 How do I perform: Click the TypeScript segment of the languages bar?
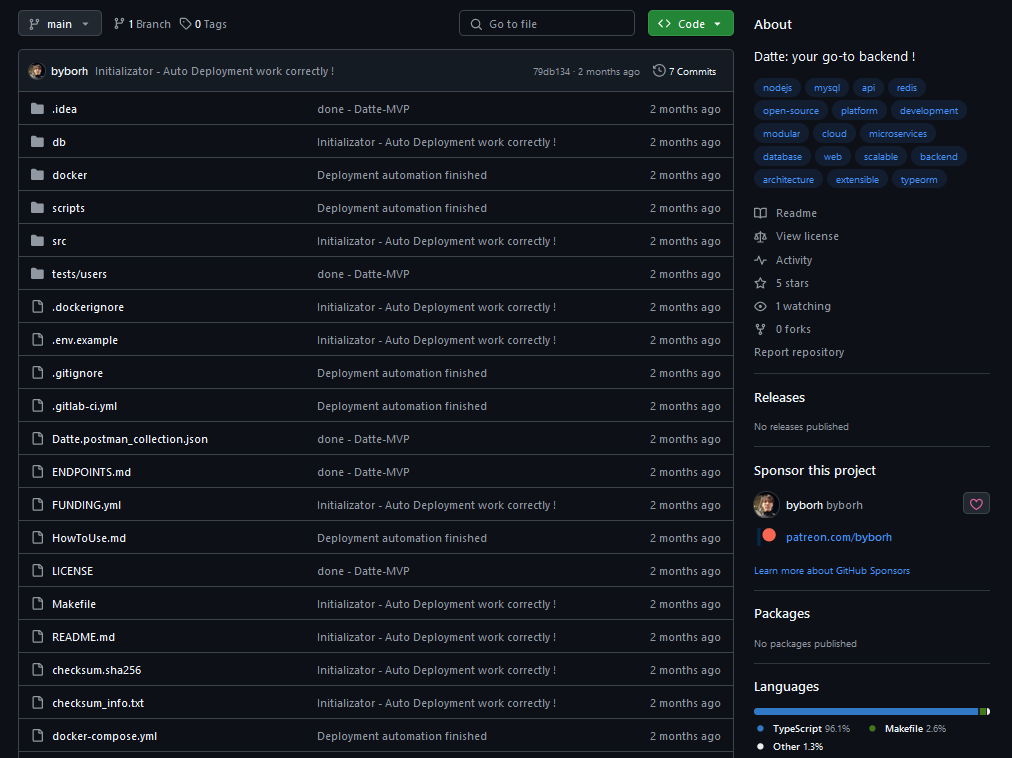(865, 711)
